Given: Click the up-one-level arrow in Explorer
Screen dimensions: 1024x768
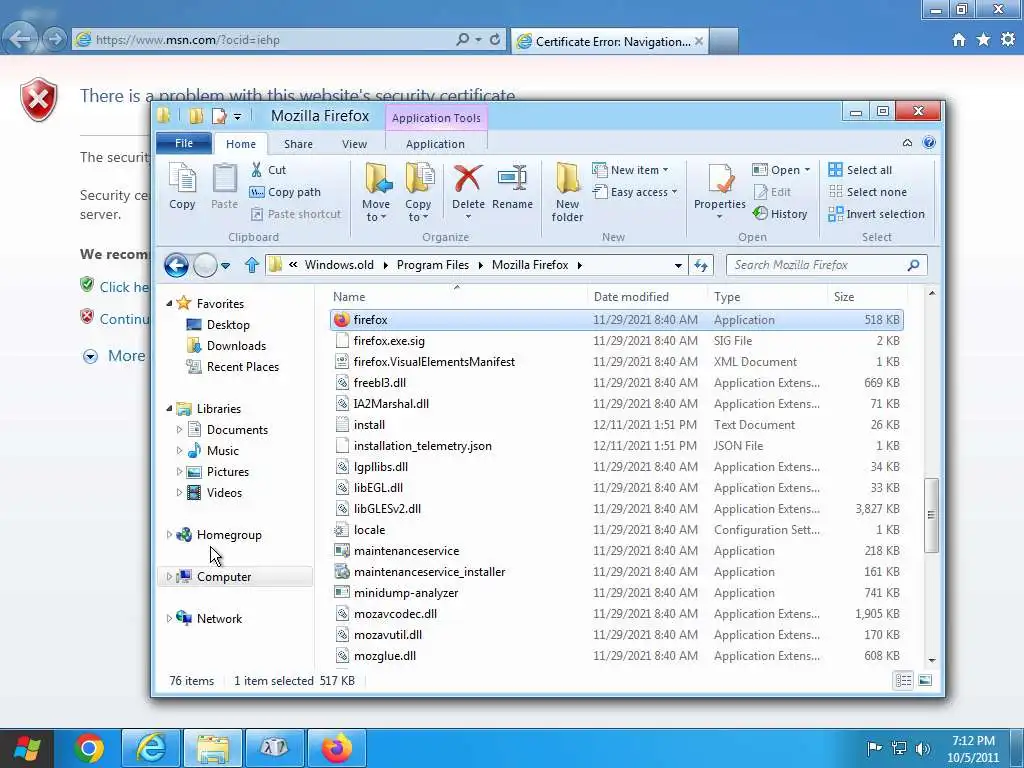Looking at the screenshot, I should [252, 265].
